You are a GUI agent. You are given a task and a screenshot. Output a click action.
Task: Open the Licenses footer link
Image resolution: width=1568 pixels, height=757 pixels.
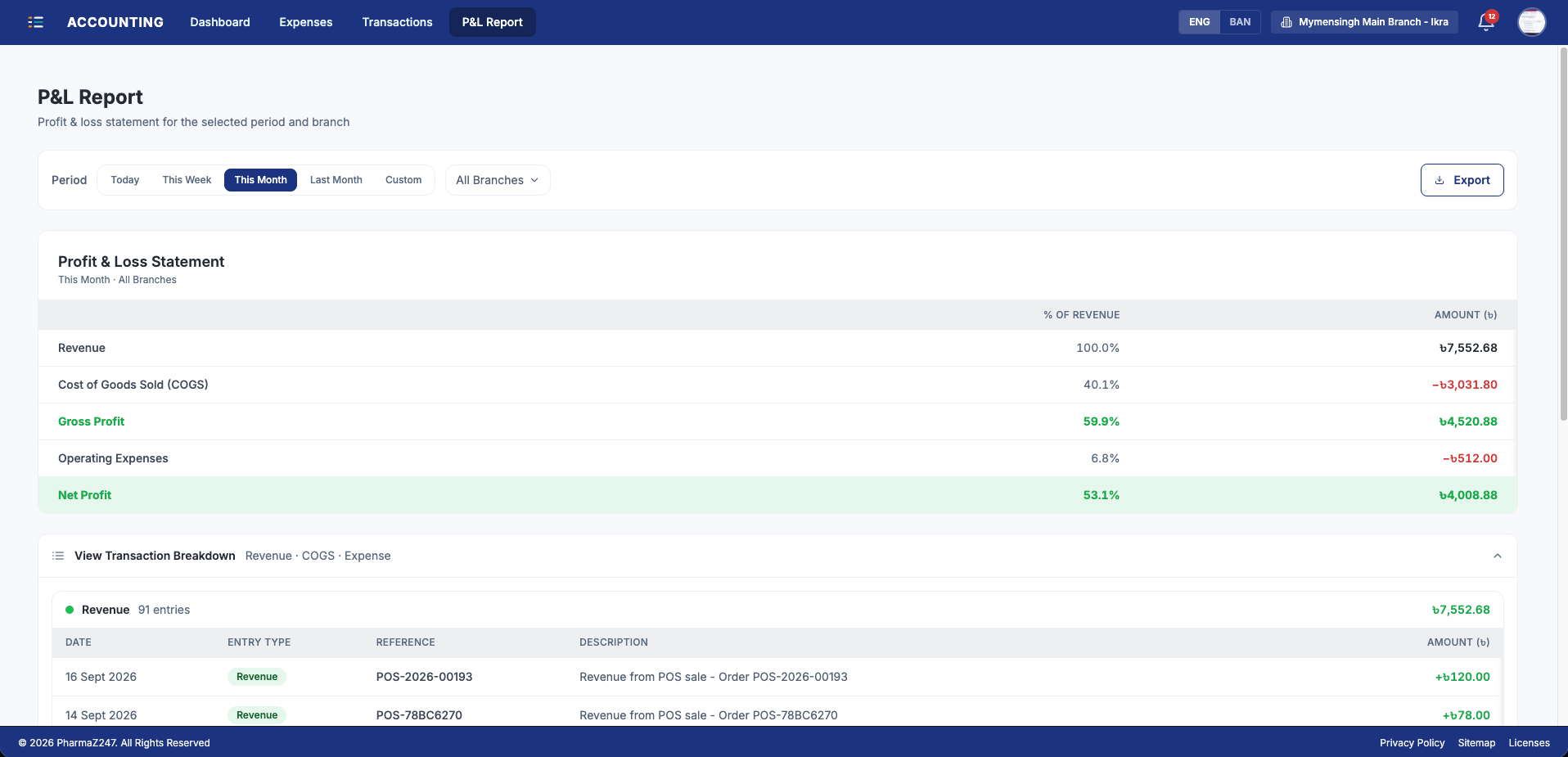pyautogui.click(x=1529, y=743)
